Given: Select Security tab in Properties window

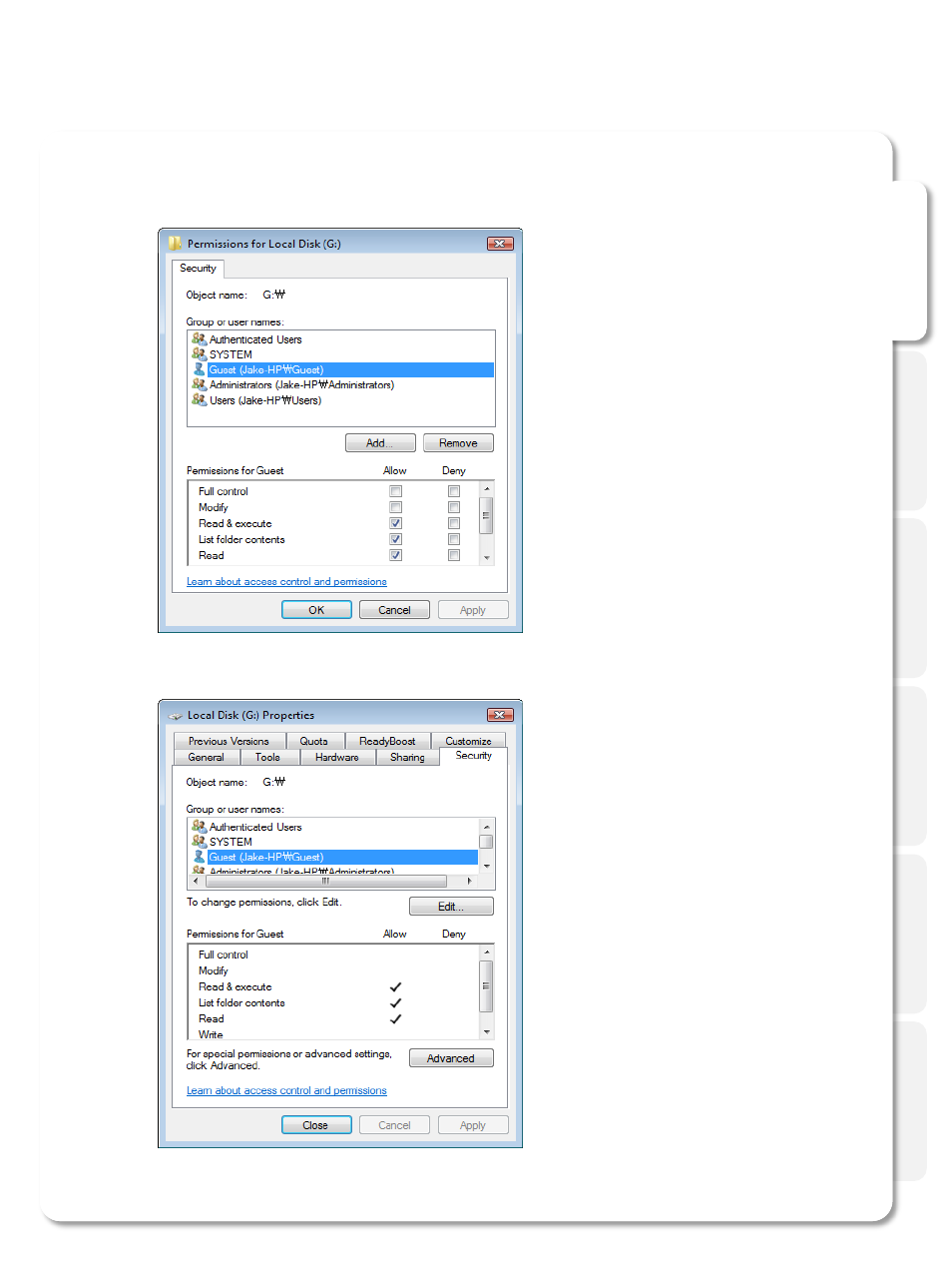Looking at the screenshot, I should tap(474, 756).
